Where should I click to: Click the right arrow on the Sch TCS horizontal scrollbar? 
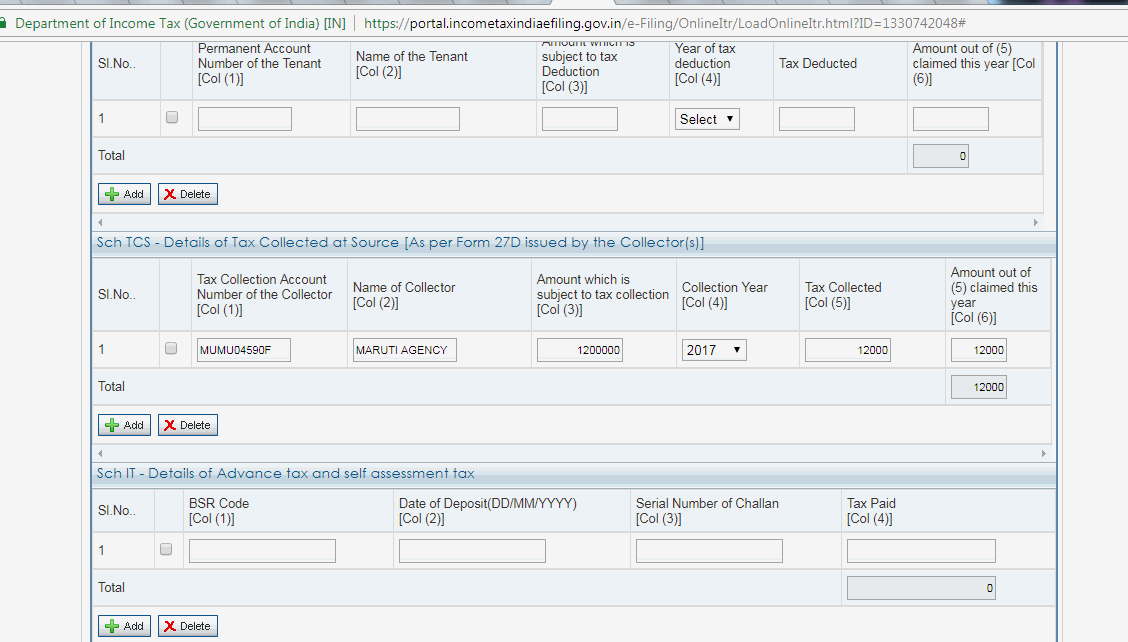coord(1044,453)
